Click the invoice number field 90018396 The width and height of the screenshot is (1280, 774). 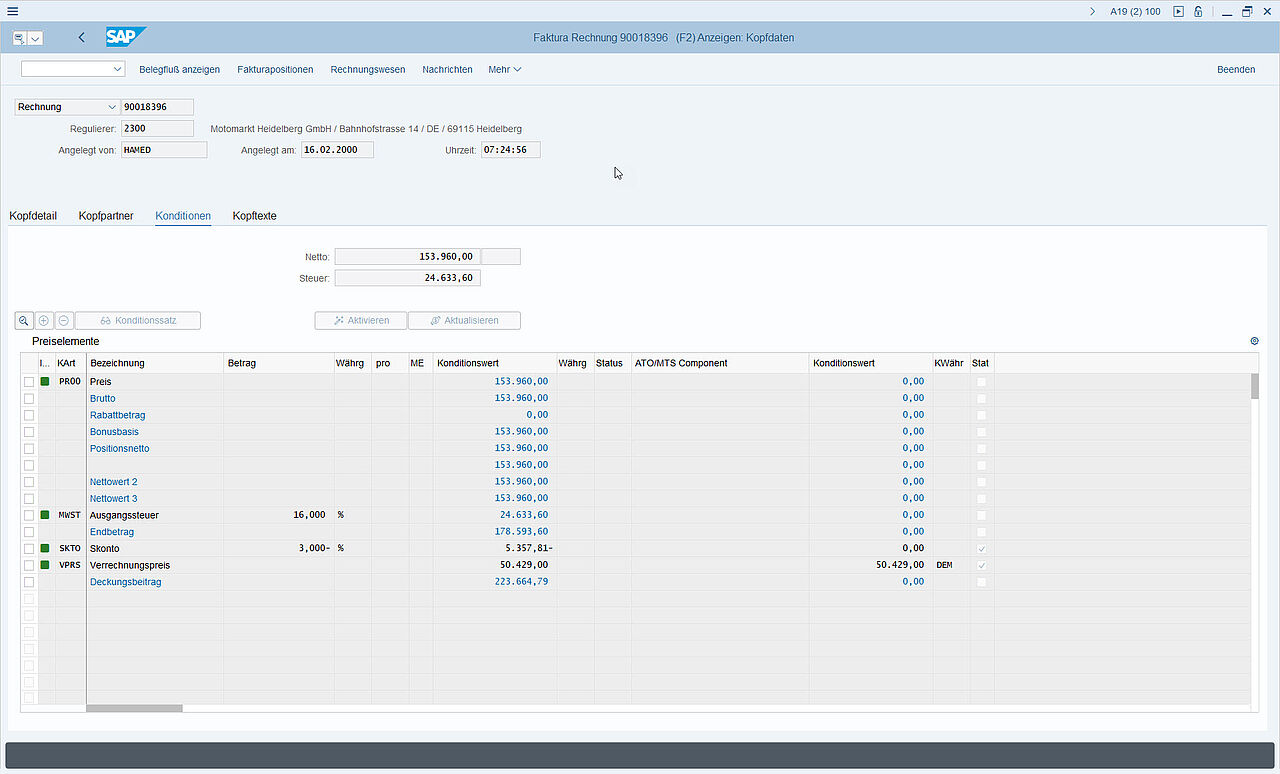[x=157, y=107]
